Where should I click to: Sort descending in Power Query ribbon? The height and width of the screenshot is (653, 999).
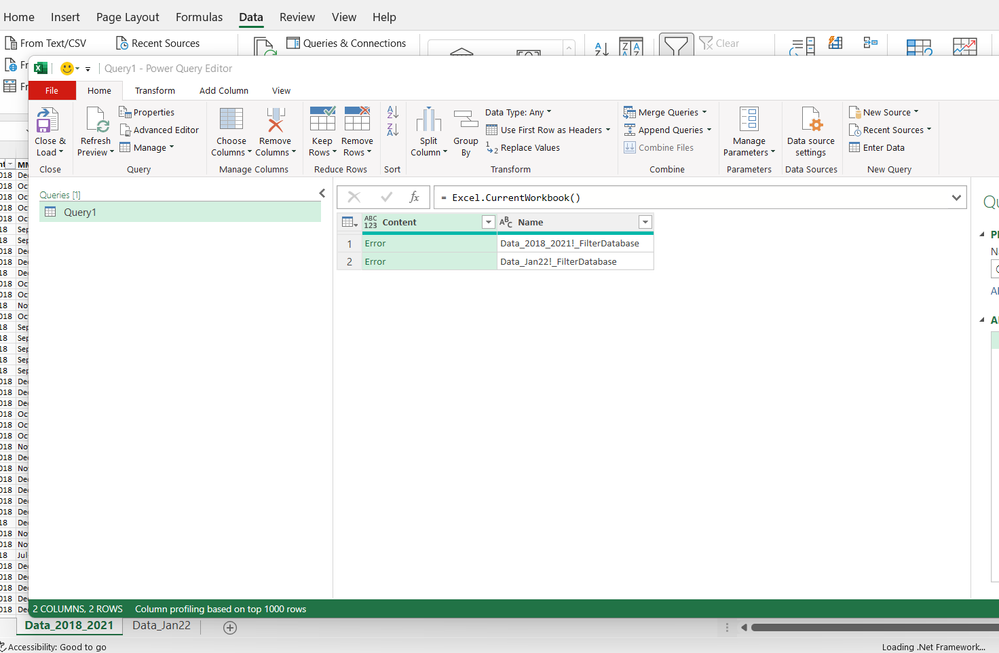coord(392,130)
